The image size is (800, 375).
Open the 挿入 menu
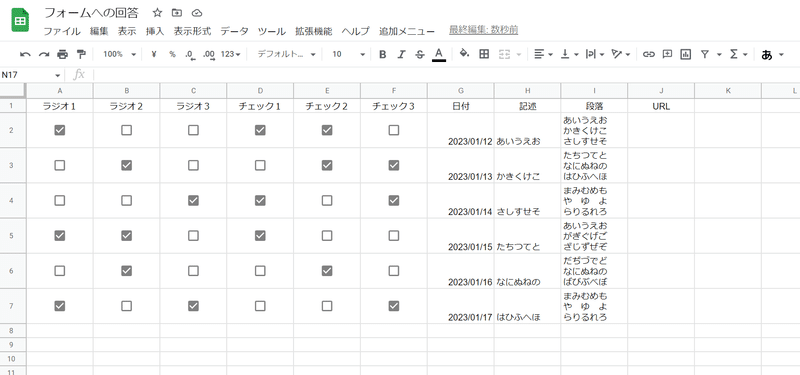click(155, 31)
